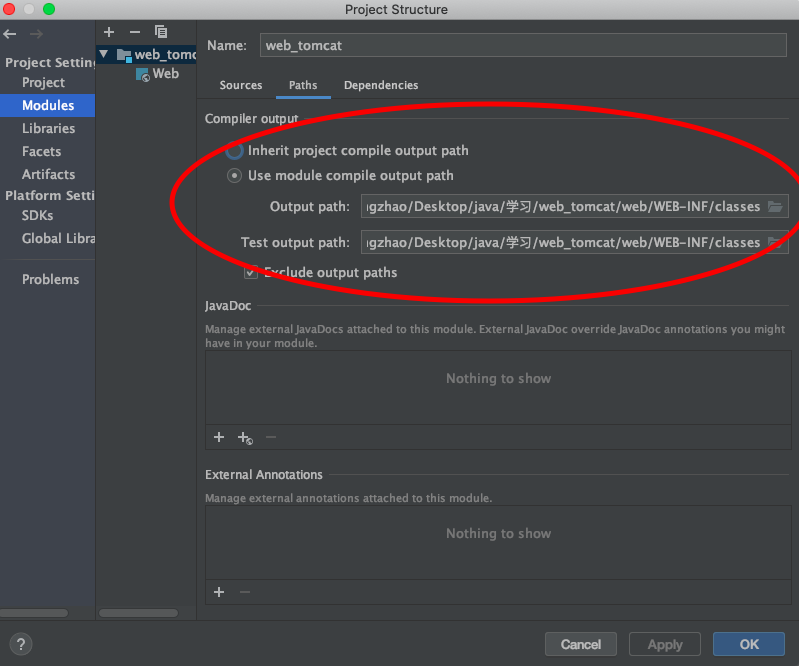Click the forward navigation arrow
This screenshot has width=799, height=666.
coord(36,34)
